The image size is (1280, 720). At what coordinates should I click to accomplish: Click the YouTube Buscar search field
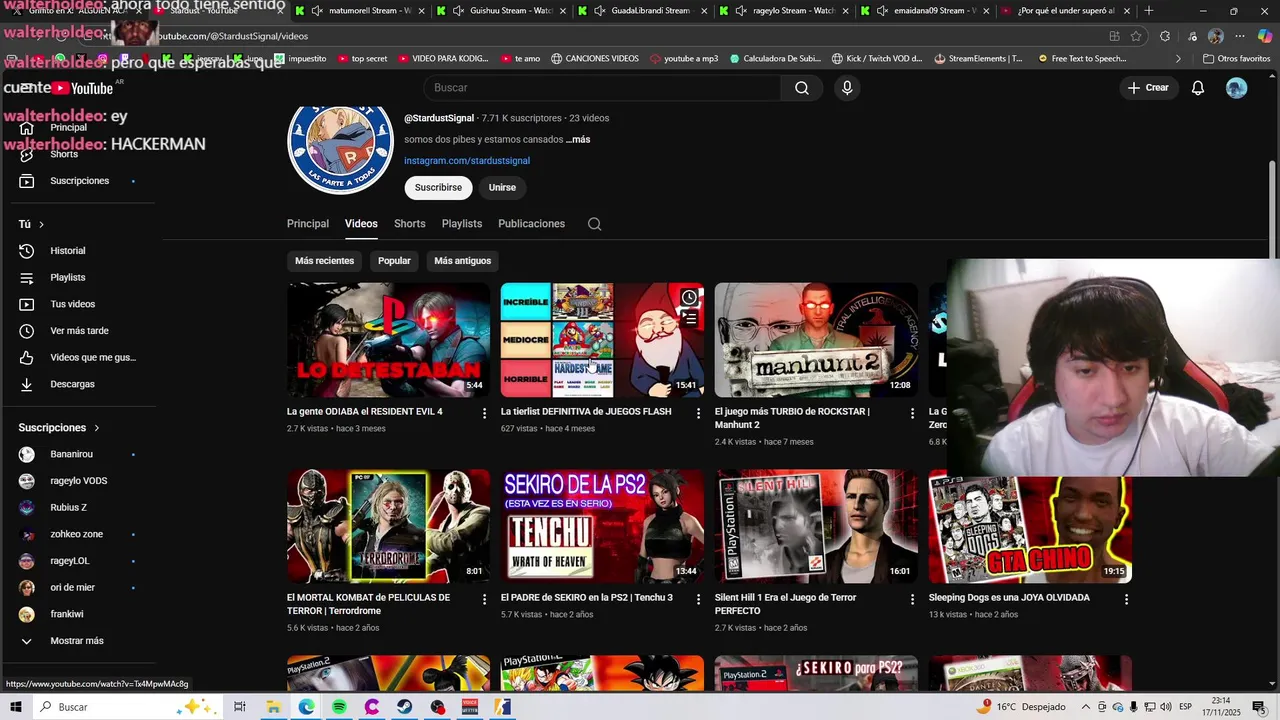[x=602, y=88]
